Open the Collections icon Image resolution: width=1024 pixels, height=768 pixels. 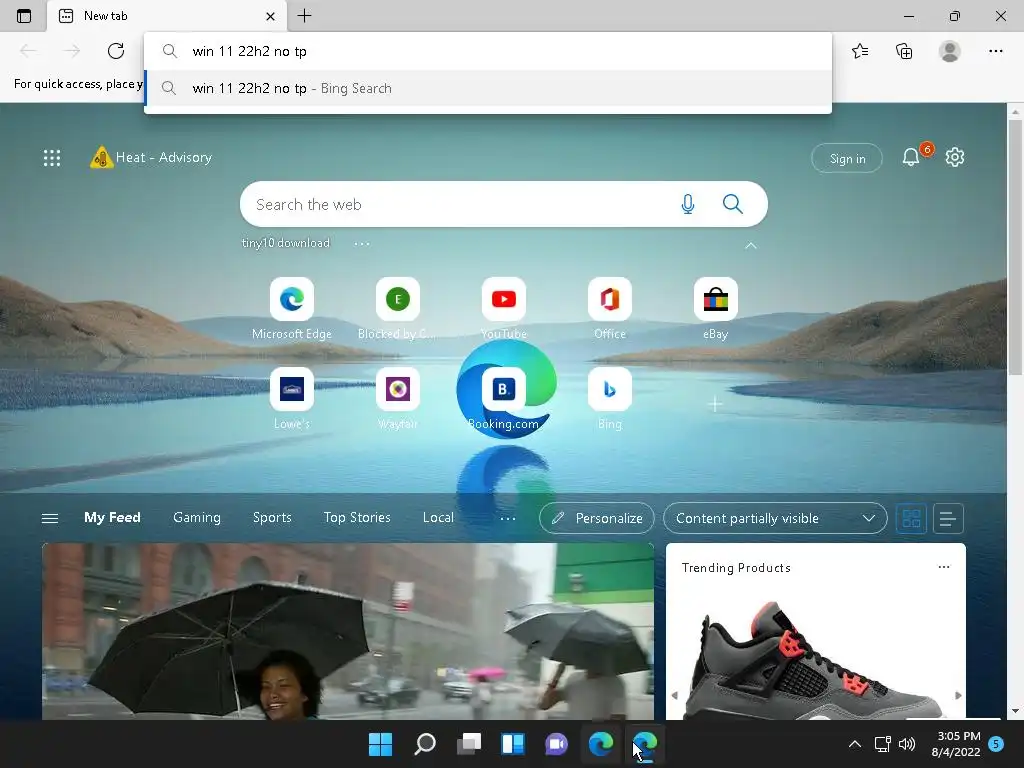click(x=904, y=51)
